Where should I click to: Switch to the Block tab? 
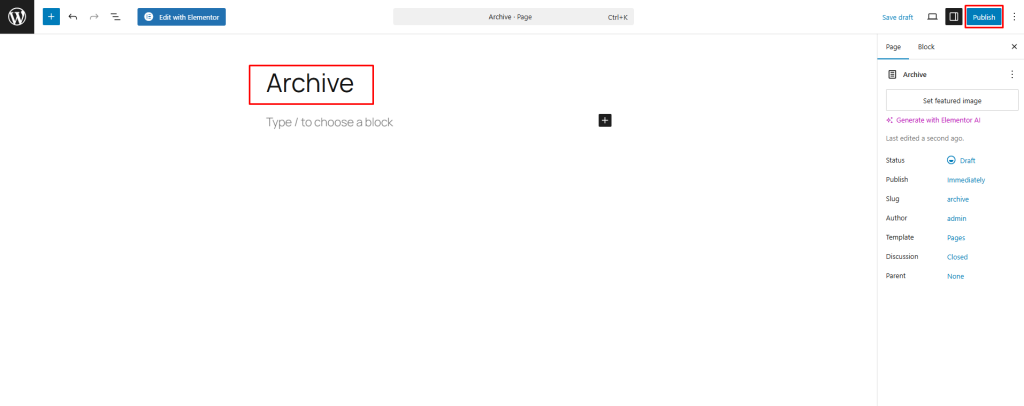click(x=926, y=47)
